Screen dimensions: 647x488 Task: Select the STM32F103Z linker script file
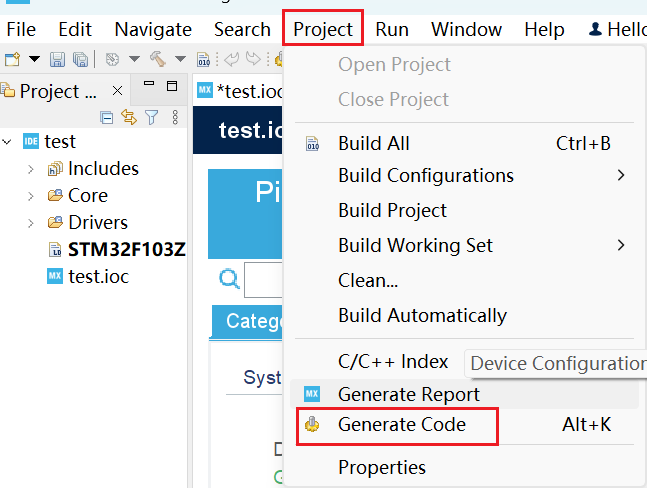point(127,250)
